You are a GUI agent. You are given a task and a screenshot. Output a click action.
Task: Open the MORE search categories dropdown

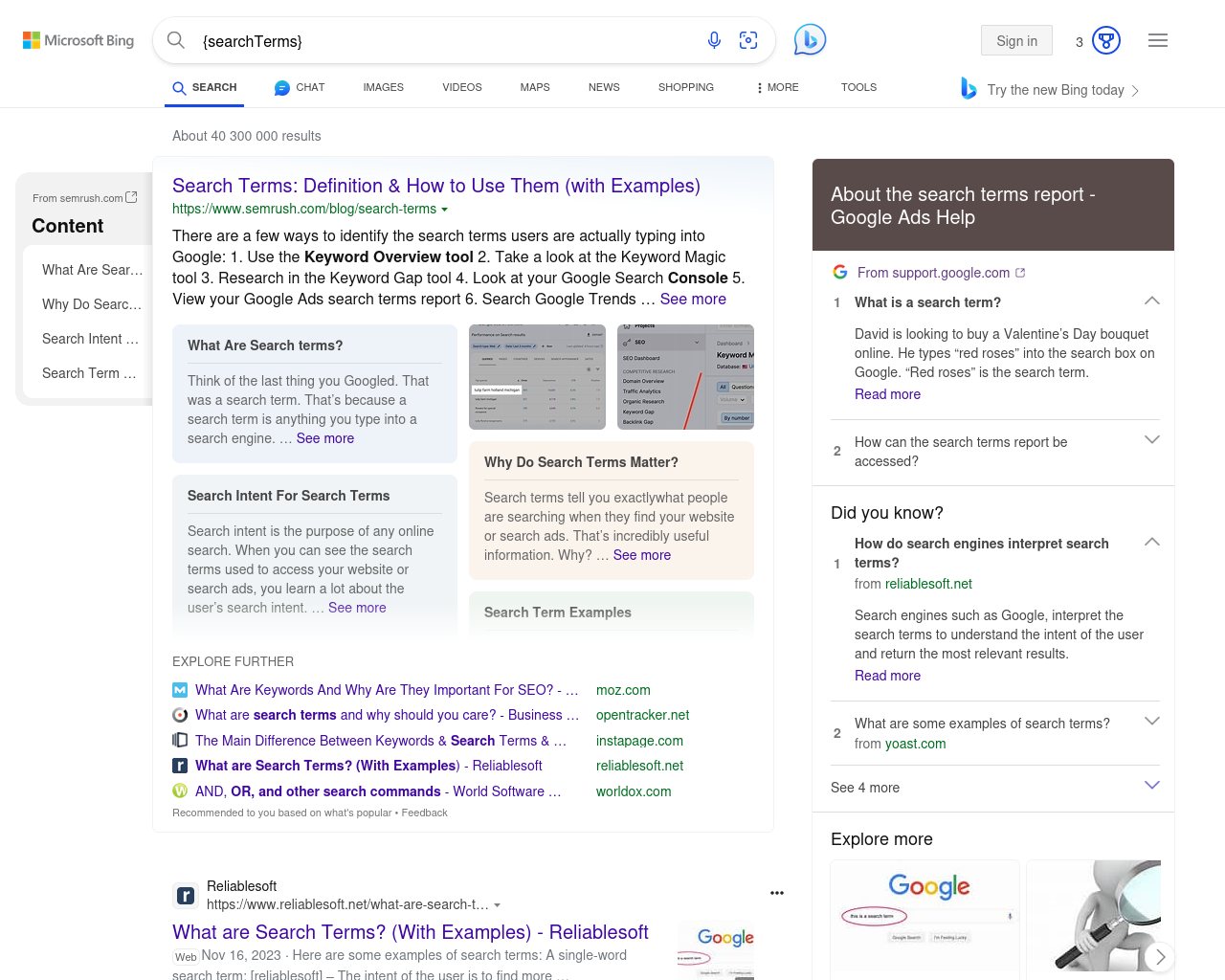click(777, 87)
